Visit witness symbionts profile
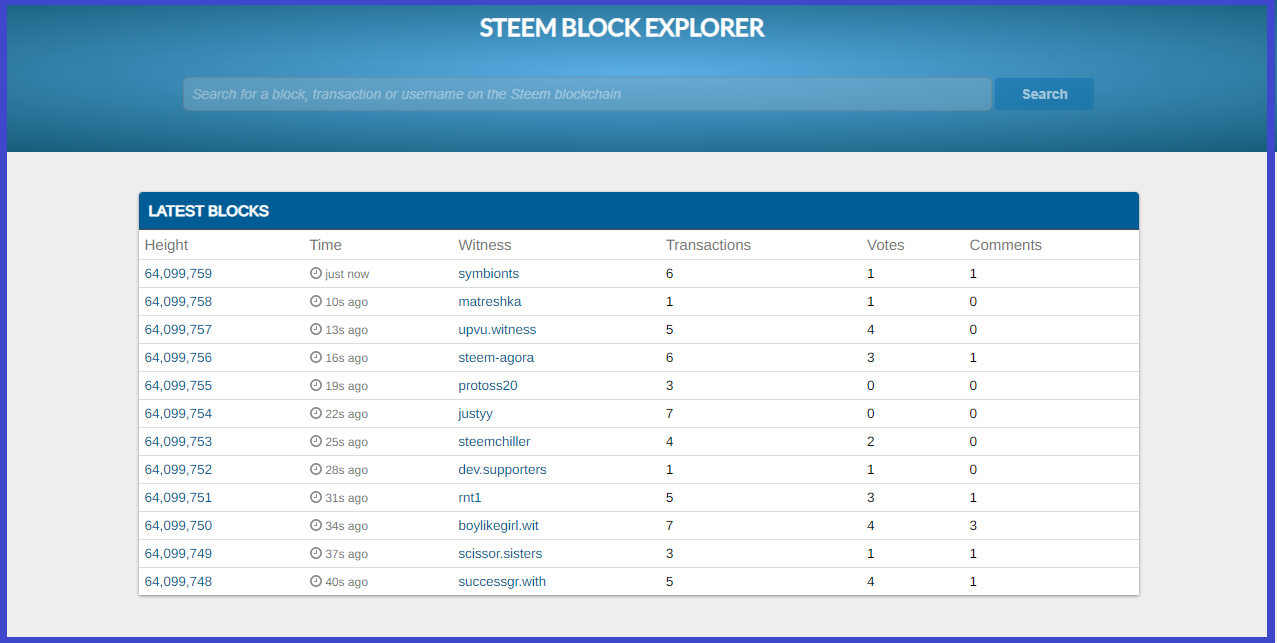This screenshot has height=643, width=1277. click(489, 273)
